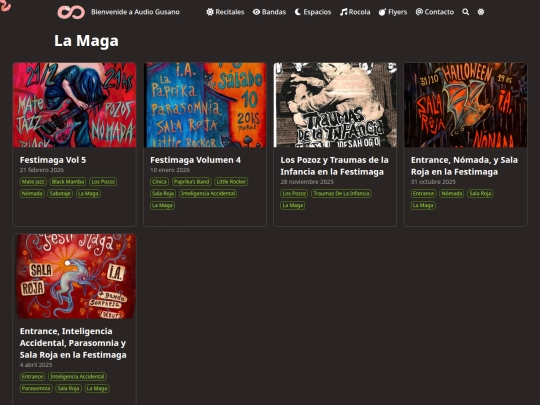Click Entrance tag in the 4 abril card

pos(32,376)
